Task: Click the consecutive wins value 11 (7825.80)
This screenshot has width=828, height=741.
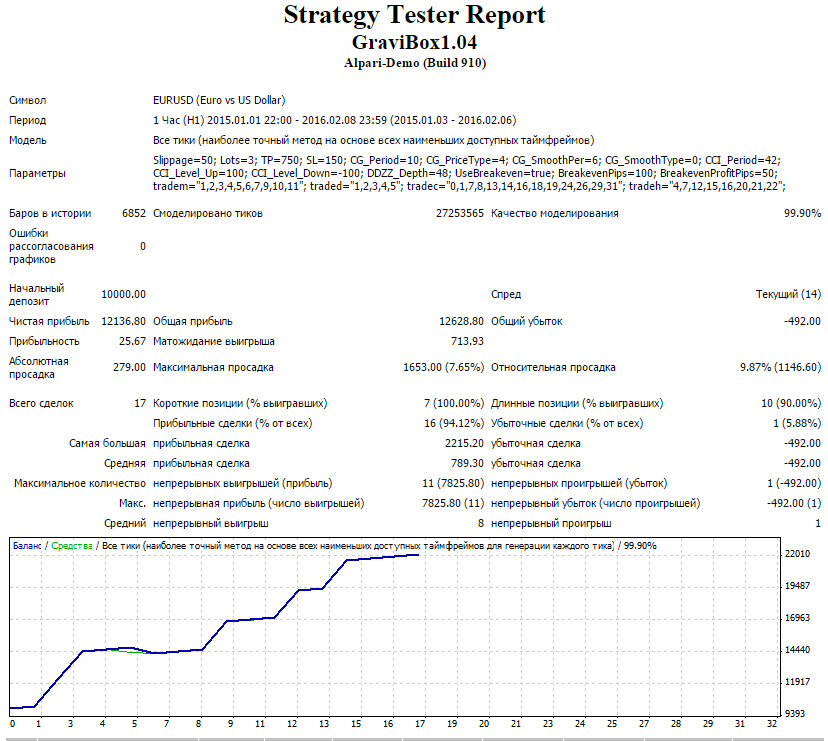Action: (453, 484)
